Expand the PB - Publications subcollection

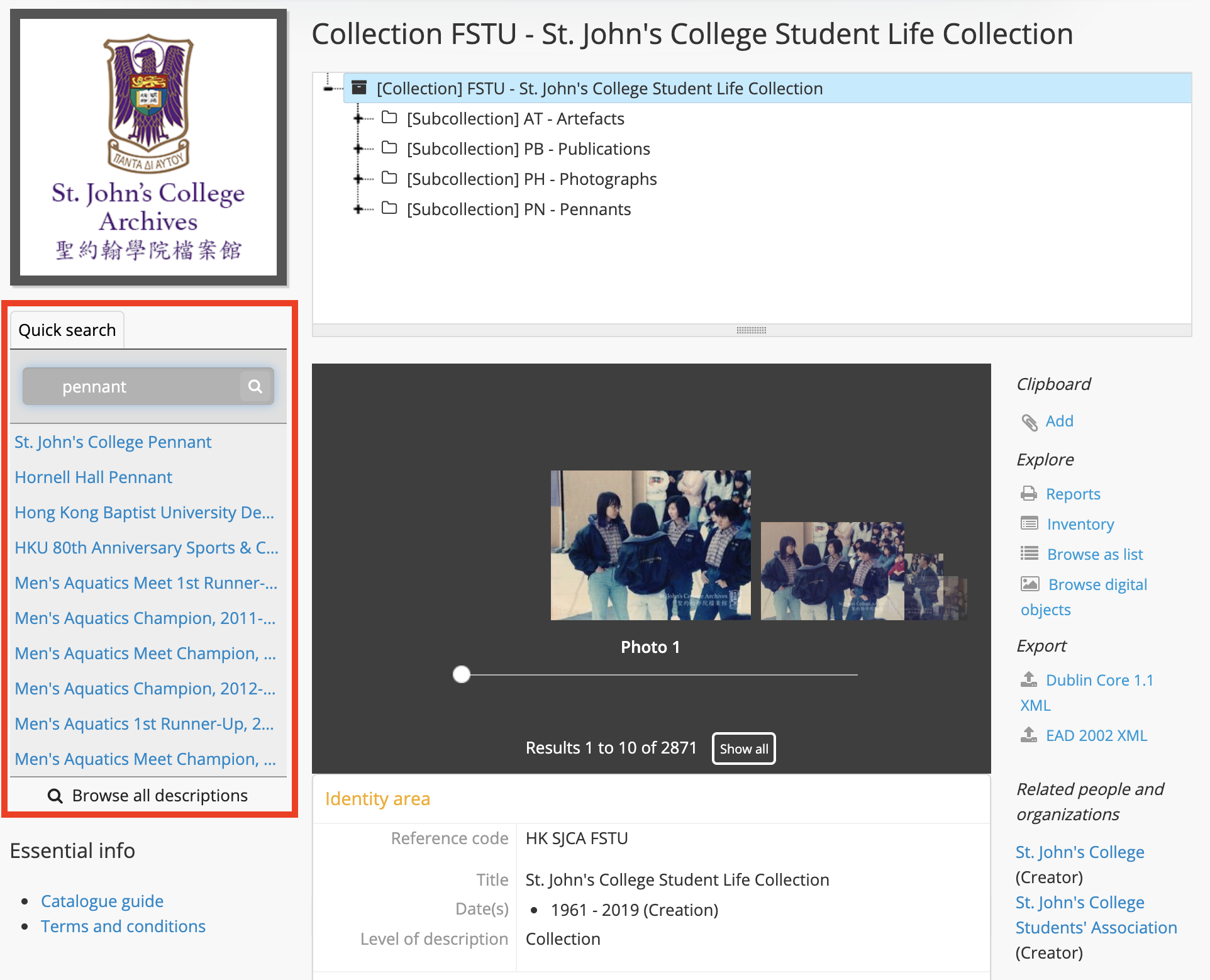click(x=358, y=148)
